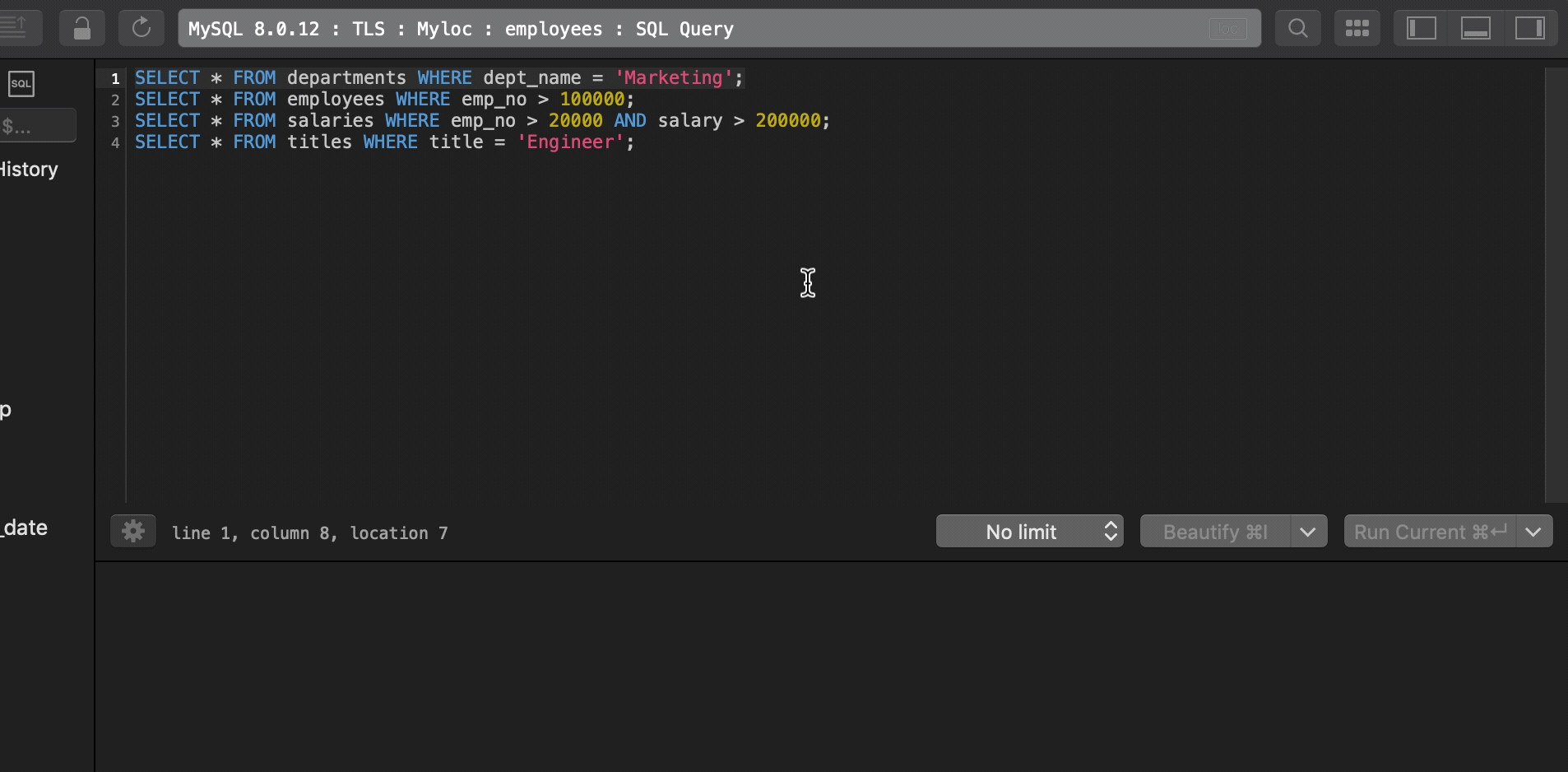Screen dimensions: 1568x772
Task: Open editor settings via the gear icon
Action: [133, 532]
